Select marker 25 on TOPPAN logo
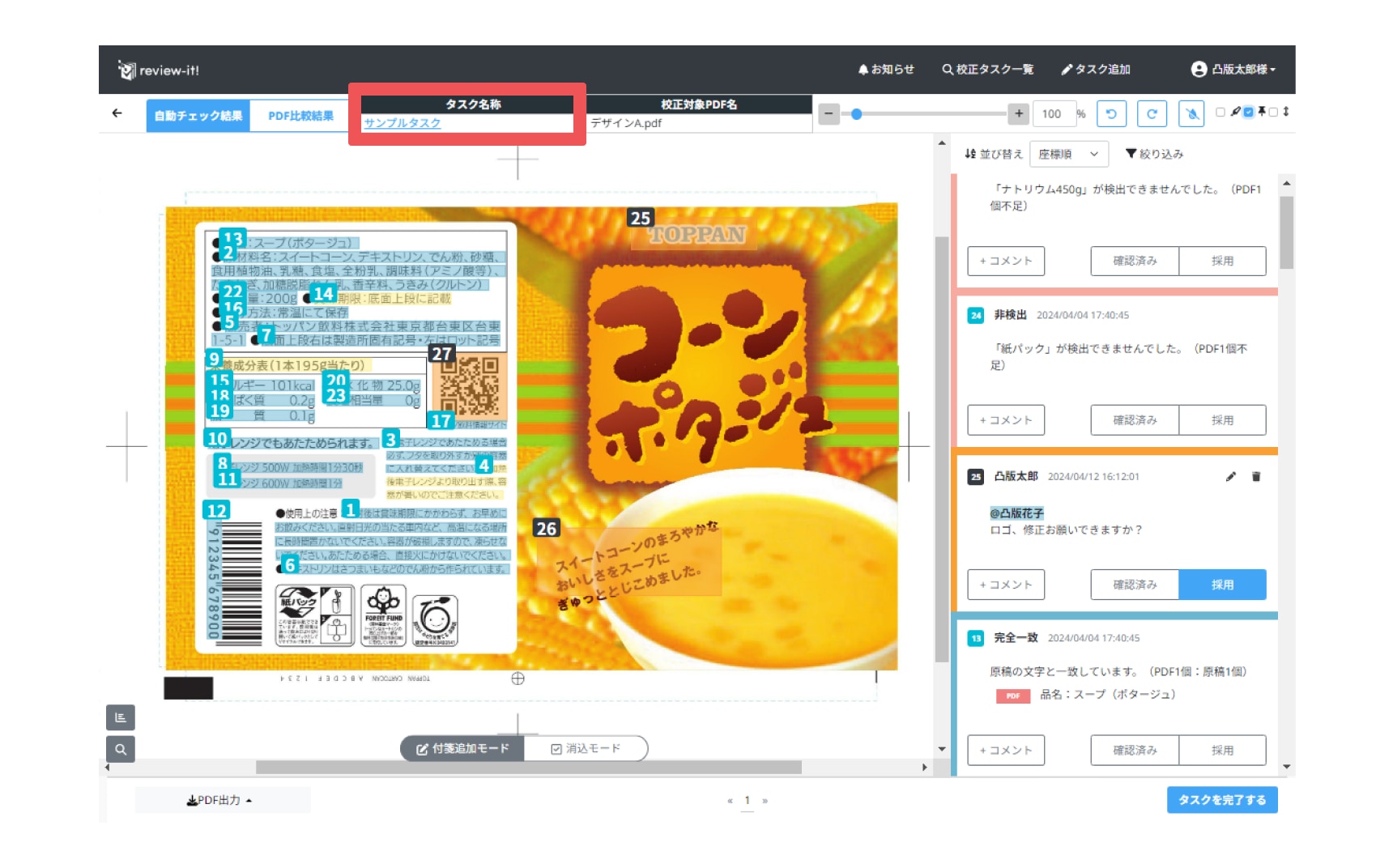 [641, 218]
